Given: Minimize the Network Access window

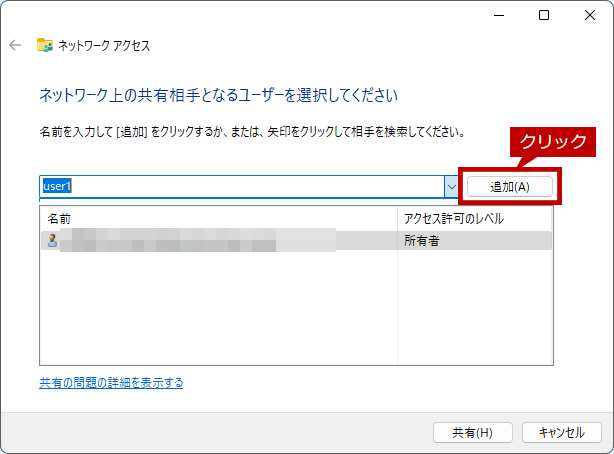Looking at the screenshot, I should point(499,15).
